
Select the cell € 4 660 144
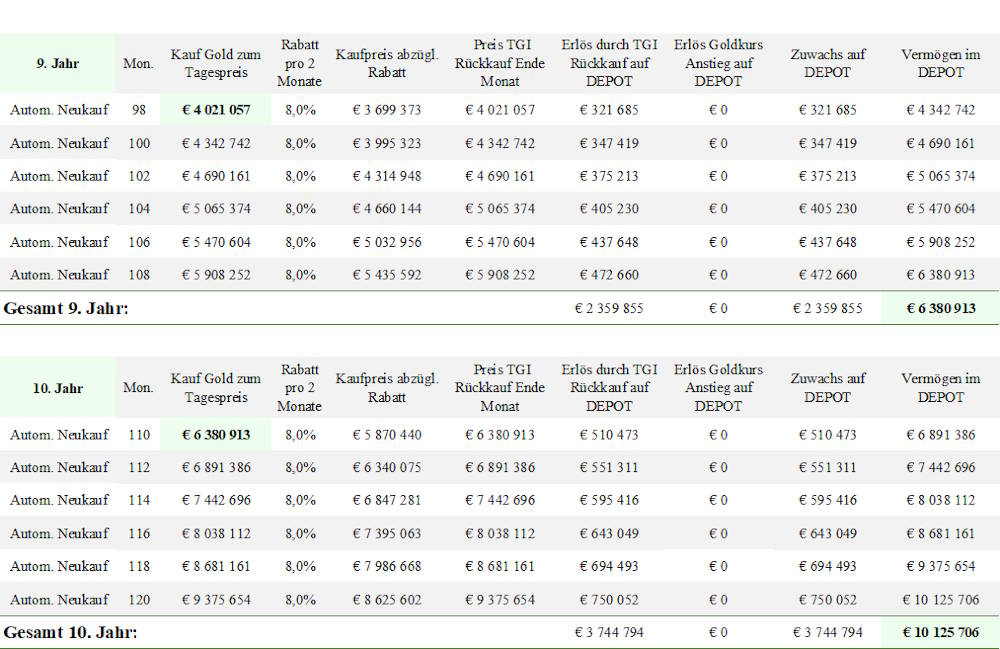click(386, 208)
